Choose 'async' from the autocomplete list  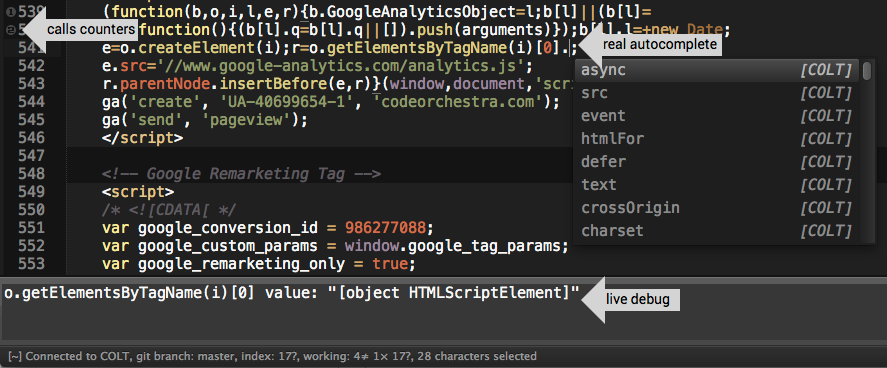717,71
